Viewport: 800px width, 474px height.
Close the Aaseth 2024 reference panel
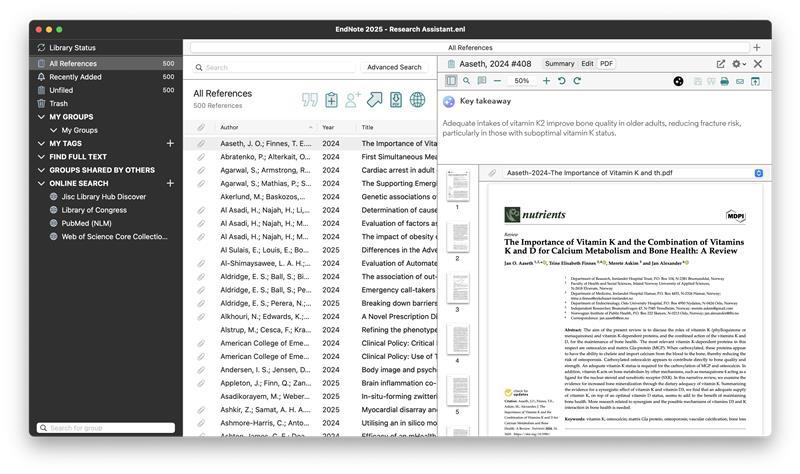(x=758, y=64)
